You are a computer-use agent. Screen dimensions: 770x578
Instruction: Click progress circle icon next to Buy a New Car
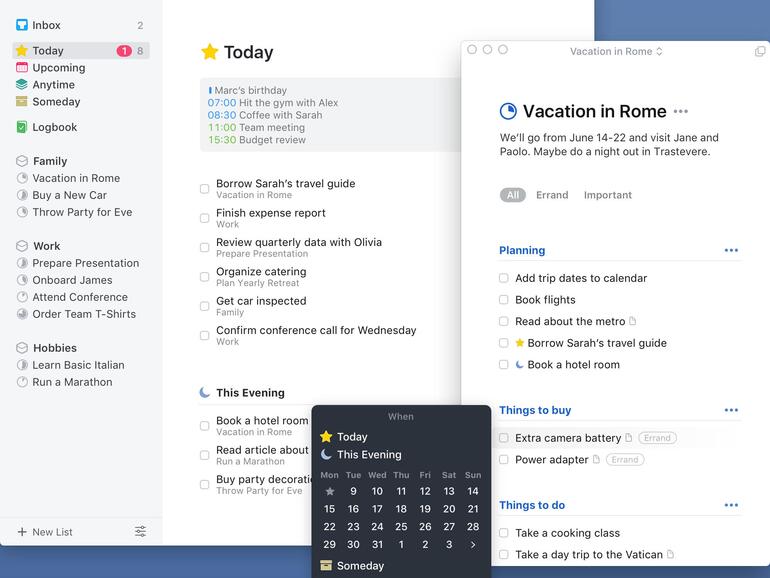(x=22, y=195)
